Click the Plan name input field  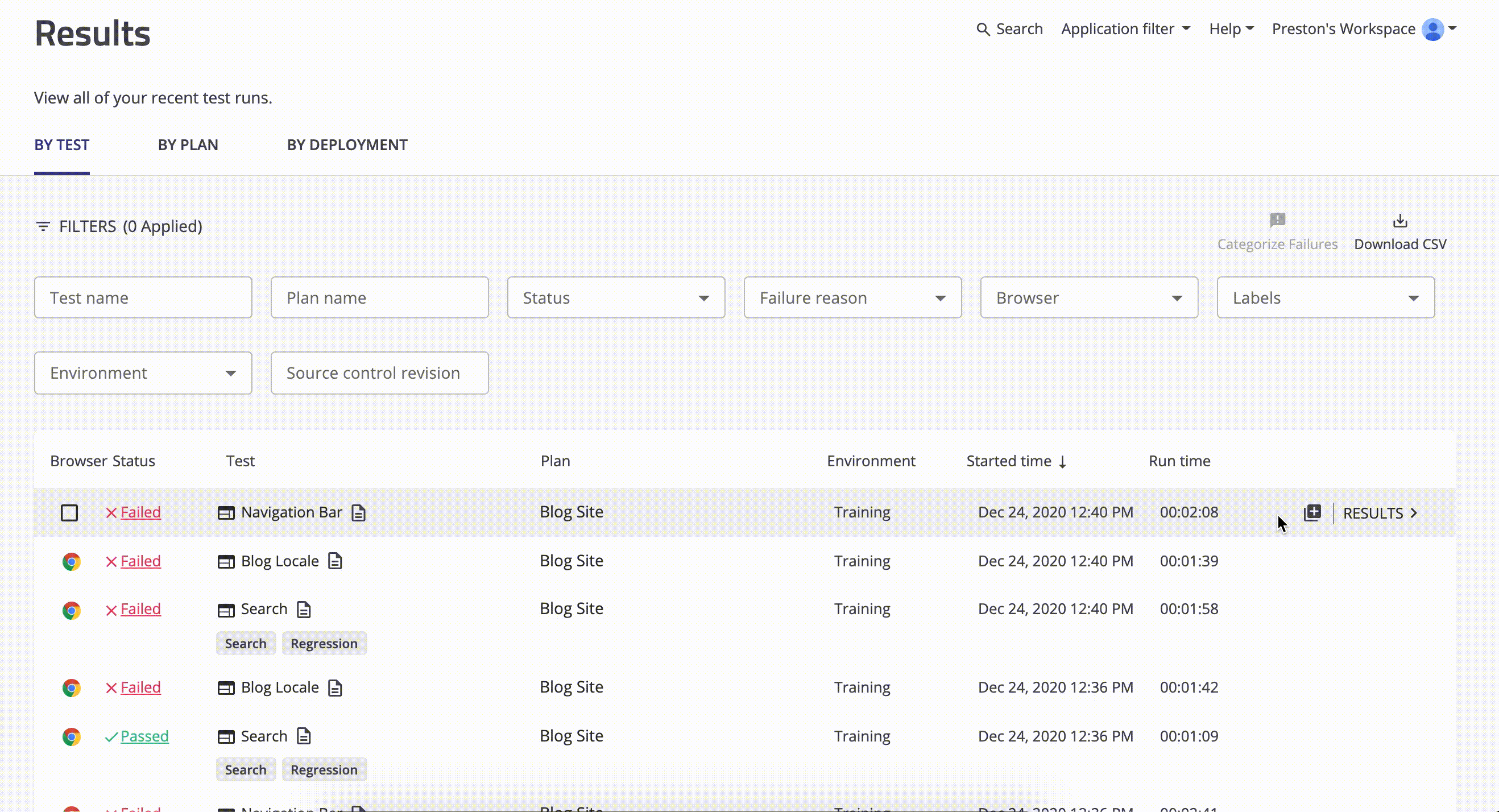click(x=379, y=297)
